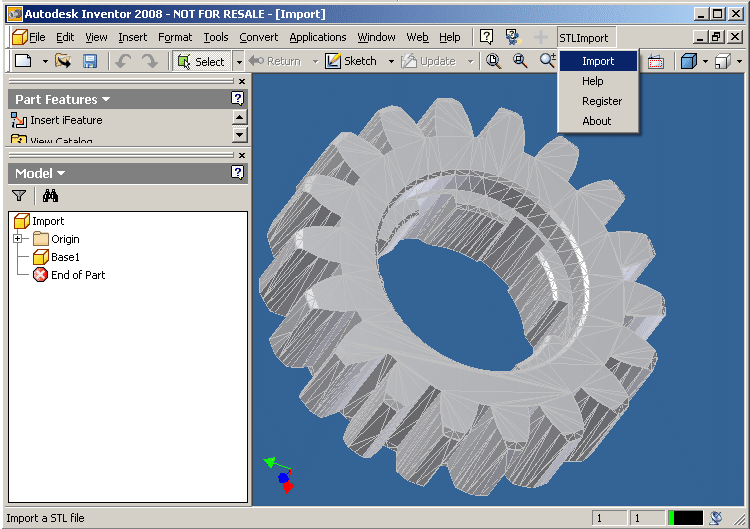Viewport: 750px width, 529px height.
Task: Open the Select tool dropdown arrow
Action: click(238, 61)
